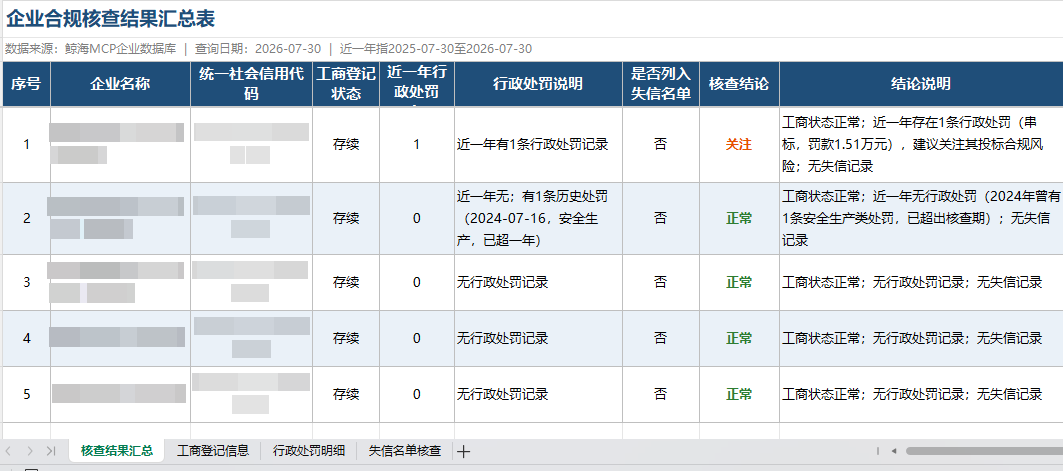Viewport: 1063px width, 471px height.
Task: Select serial number 4 cell
Action: [26, 338]
